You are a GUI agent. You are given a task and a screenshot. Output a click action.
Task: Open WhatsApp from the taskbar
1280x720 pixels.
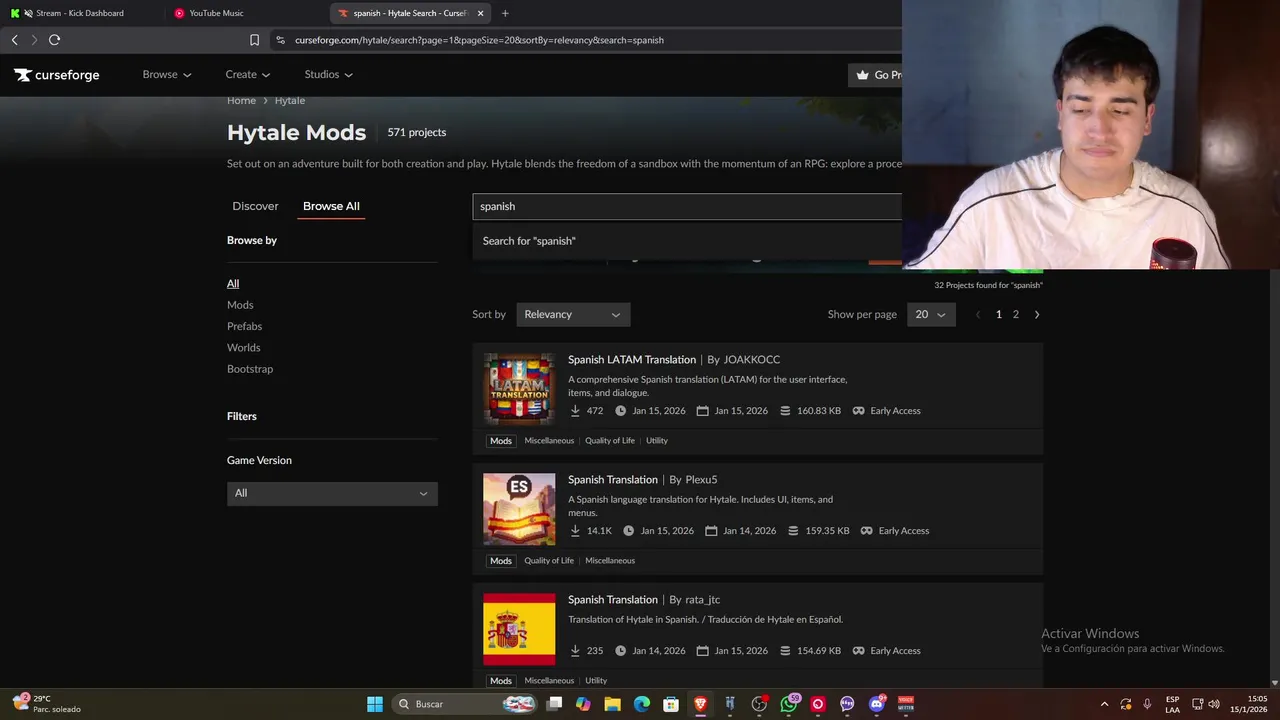click(789, 704)
